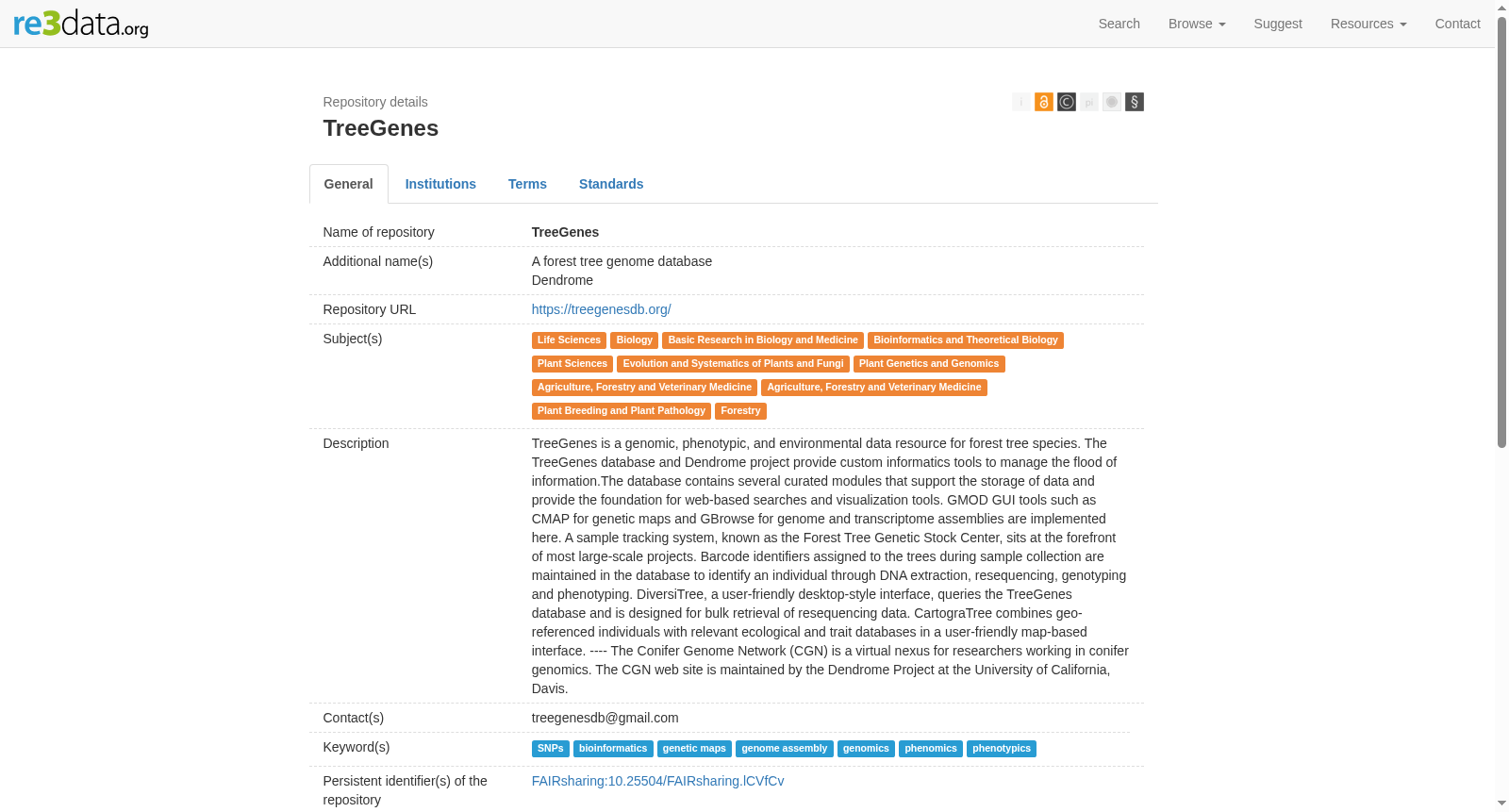Viewport: 1509px width, 812px height.
Task: Click the Plant Sciences subject tag
Action: pyautogui.click(x=572, y=364)
